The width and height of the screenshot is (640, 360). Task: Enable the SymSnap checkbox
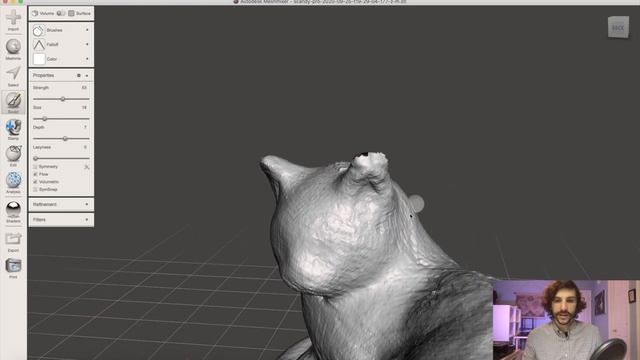tap(35, 189)
